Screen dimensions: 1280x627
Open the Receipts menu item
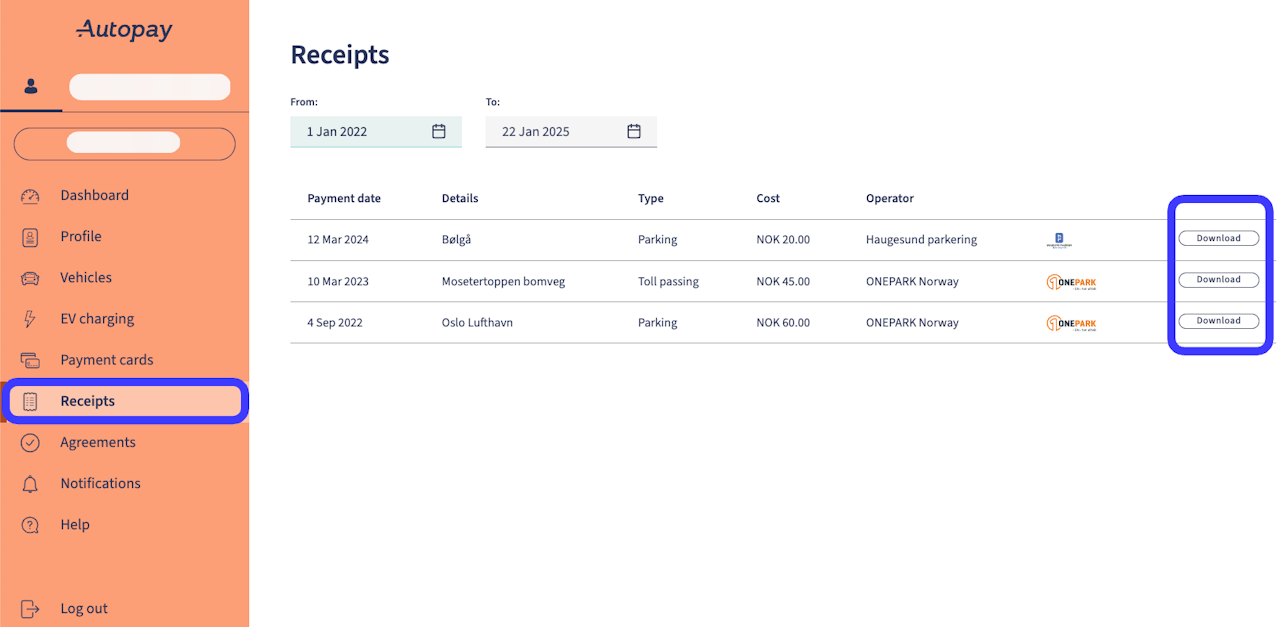tap(88, 401)
